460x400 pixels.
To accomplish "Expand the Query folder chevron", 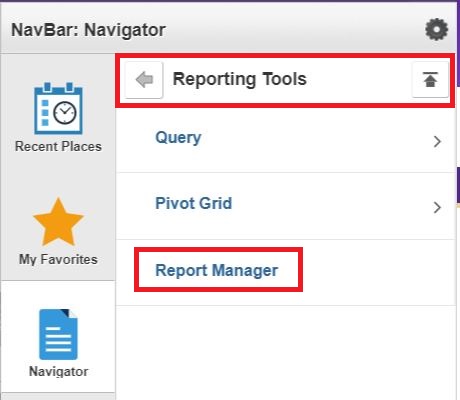I will click(x=437, y=142).
